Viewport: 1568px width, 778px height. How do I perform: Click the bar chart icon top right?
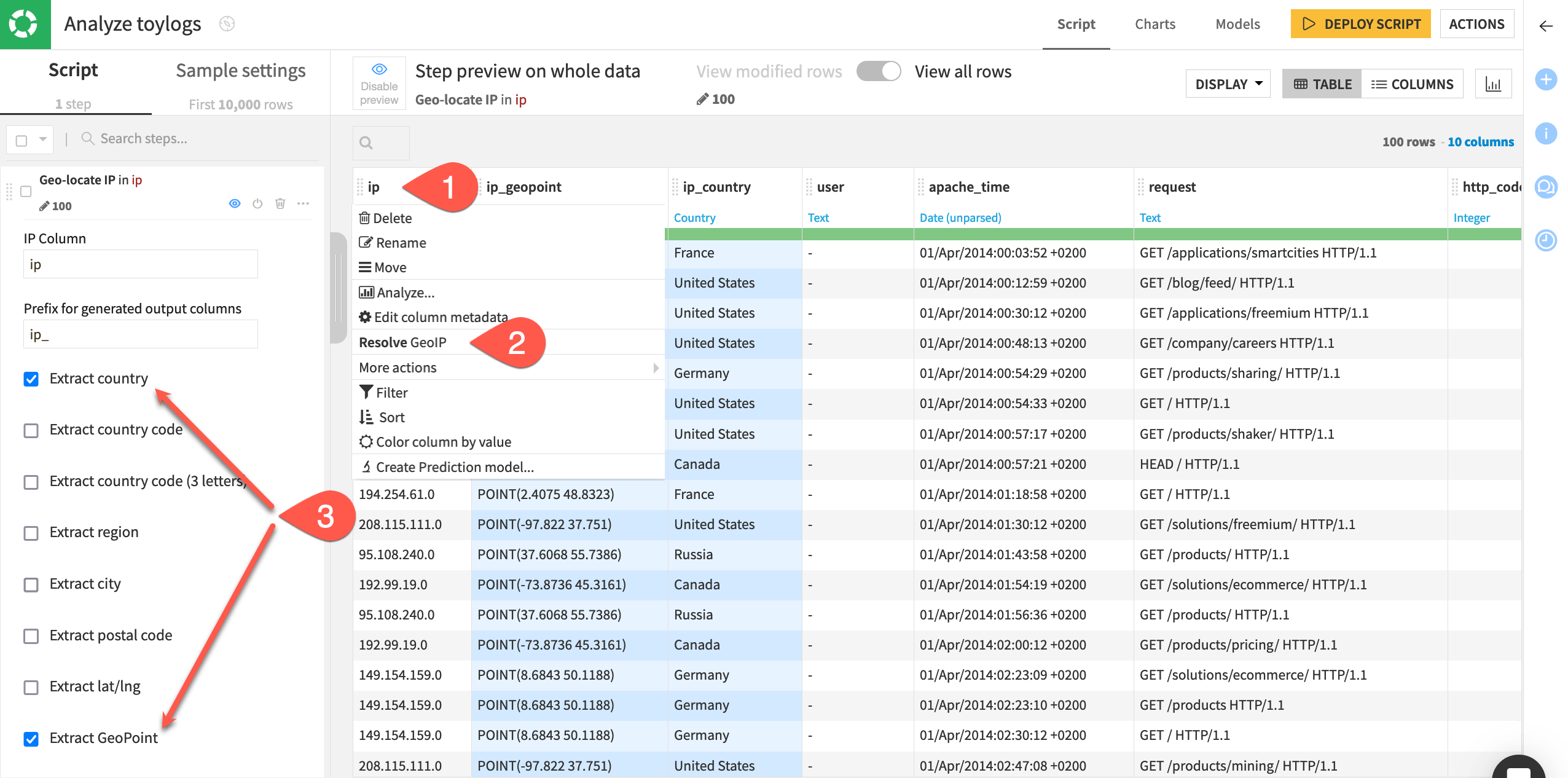[1495, 84]
